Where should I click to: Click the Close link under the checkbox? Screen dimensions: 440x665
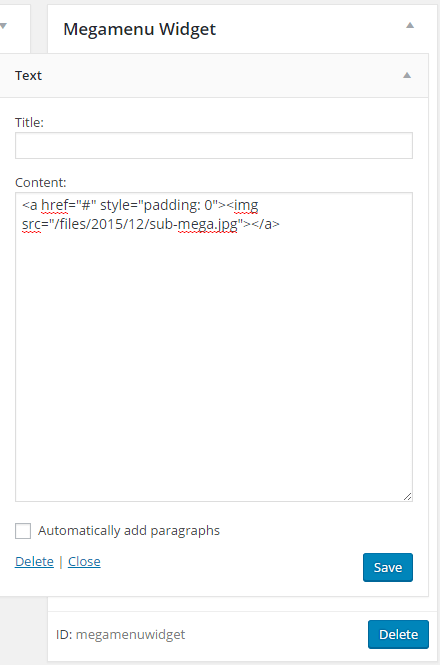pos(84,562)
